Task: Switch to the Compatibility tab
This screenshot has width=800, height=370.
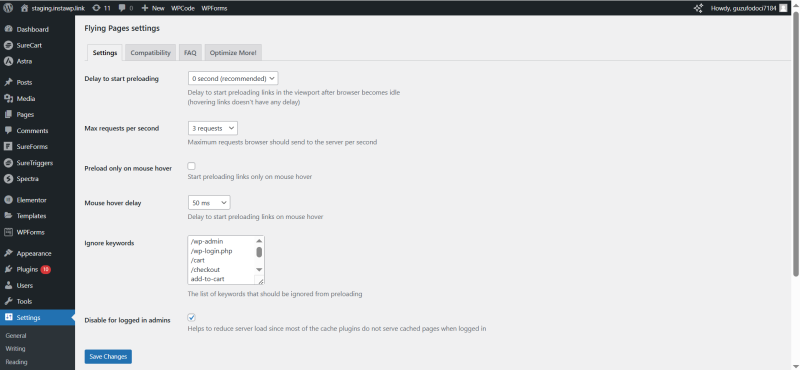Action: pyautogui.click(x=151, y=53)
